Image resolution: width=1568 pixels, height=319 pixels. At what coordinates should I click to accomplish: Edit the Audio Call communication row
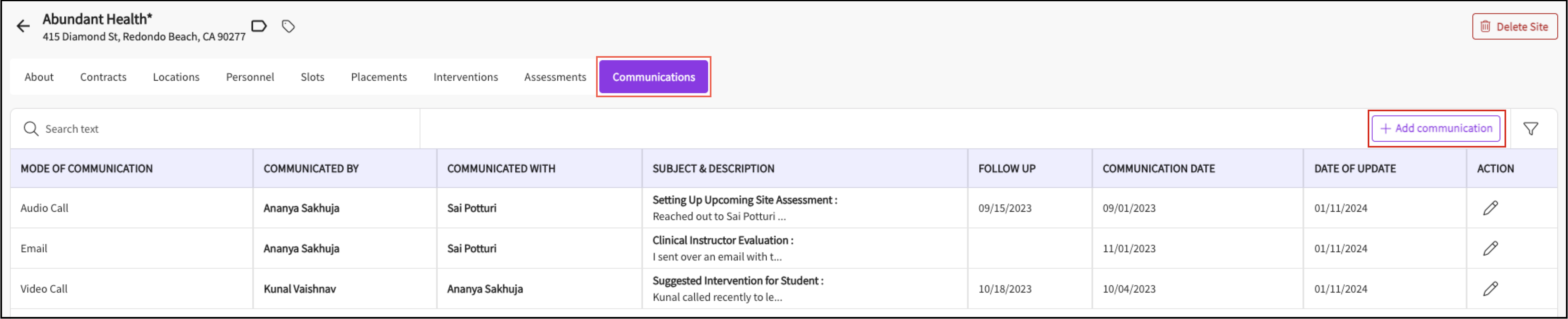(1490, 208)
